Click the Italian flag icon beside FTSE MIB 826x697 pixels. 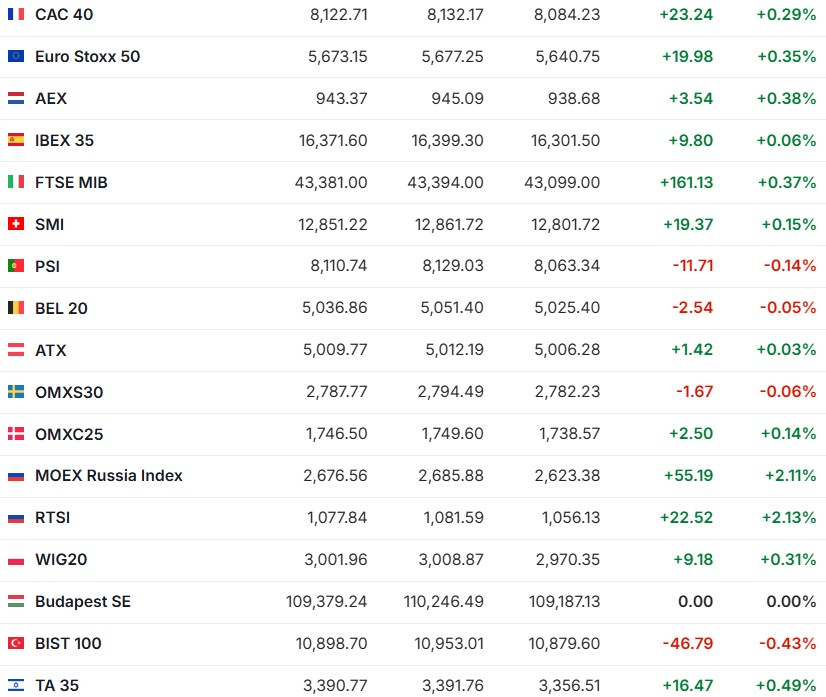pos(15,182)
